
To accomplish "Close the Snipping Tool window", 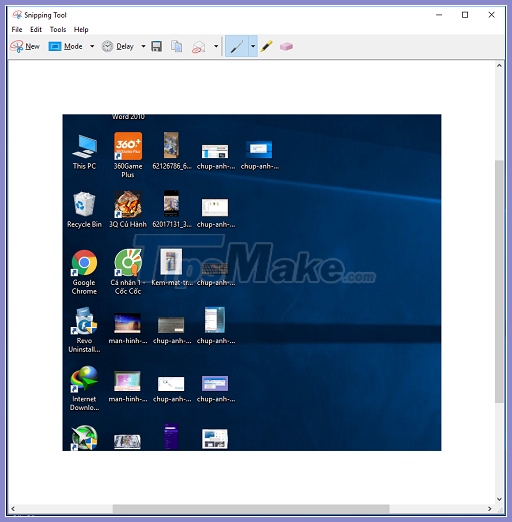I will point(491,15).
